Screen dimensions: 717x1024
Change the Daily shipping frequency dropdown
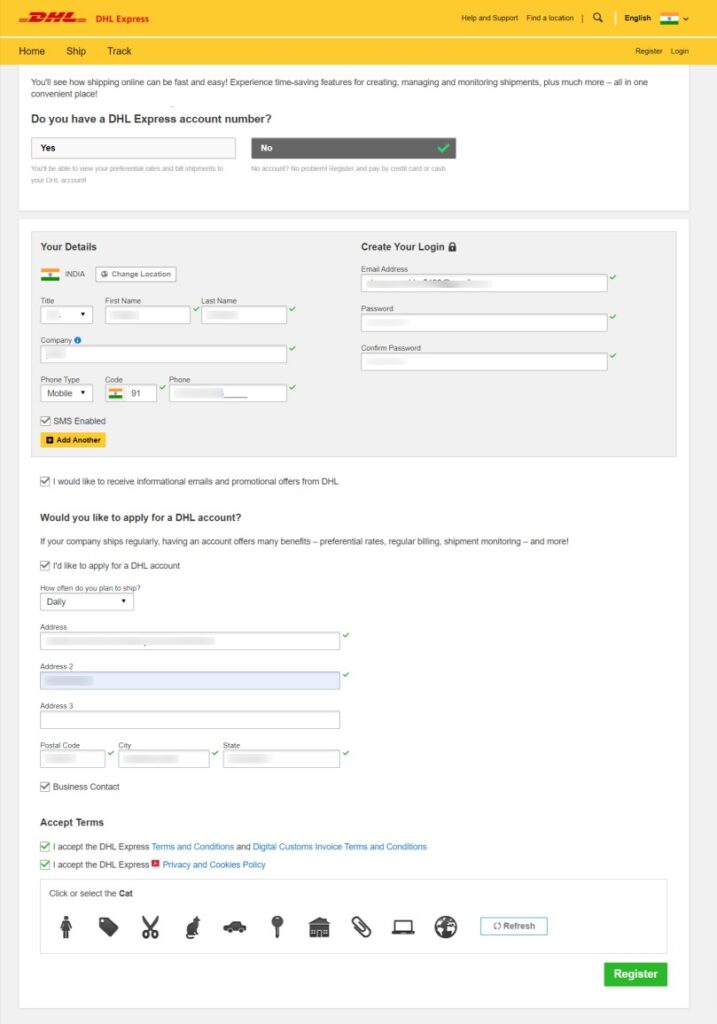point(86,602)
